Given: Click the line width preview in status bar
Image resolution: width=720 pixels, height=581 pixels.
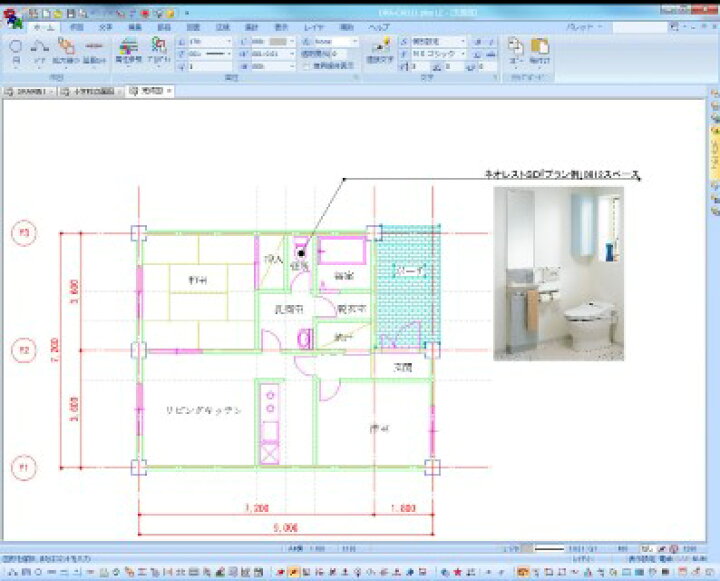Looking at the screenshot, I should [549, 549].
